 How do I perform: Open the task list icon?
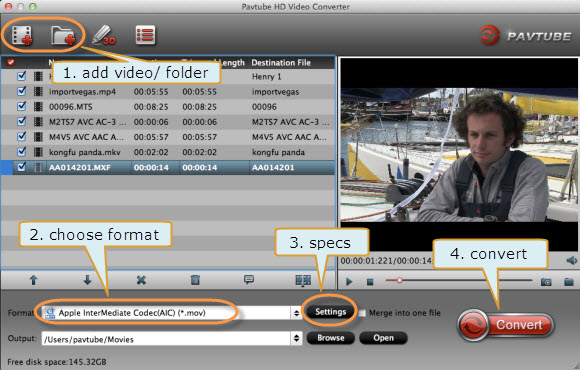pos(145,35)
